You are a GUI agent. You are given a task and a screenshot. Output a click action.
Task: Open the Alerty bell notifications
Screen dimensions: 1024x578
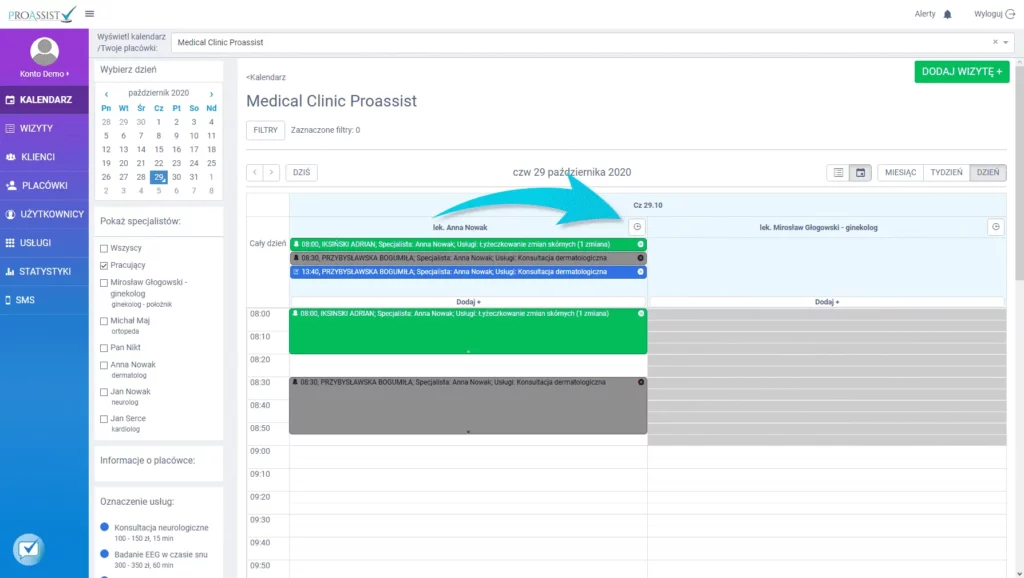[x=948, y=14]
